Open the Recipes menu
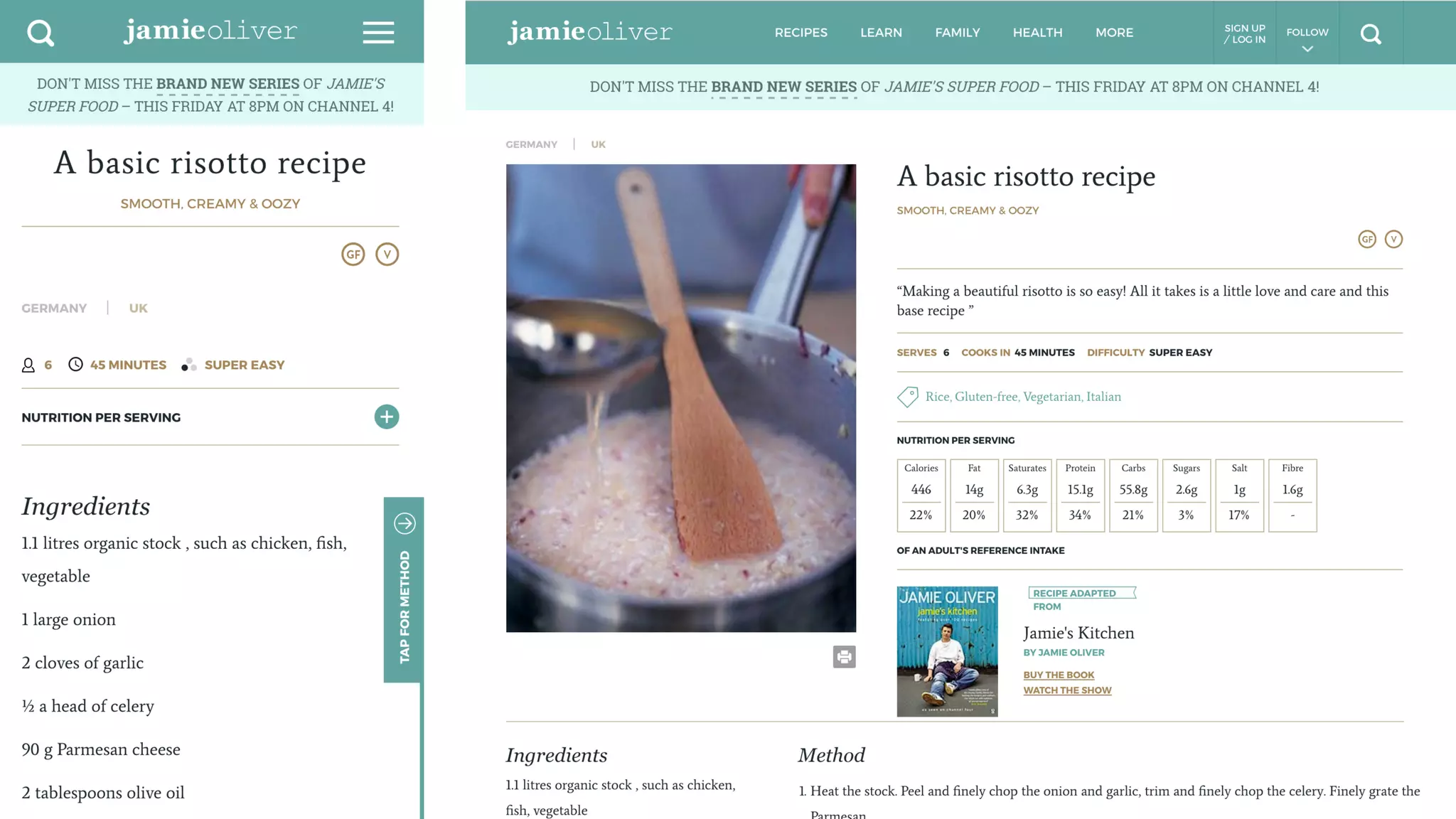Screen dimensions: 1456x819 (x=801, y=33)
